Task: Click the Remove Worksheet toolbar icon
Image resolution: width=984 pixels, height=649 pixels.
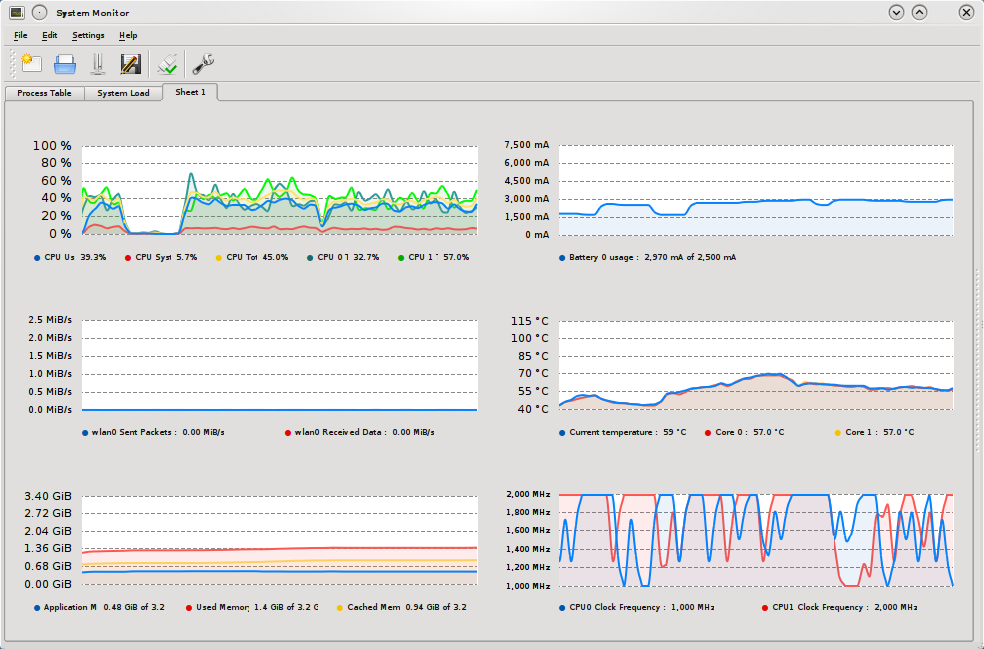Action: pyautogui.click(x=97, y=64)
